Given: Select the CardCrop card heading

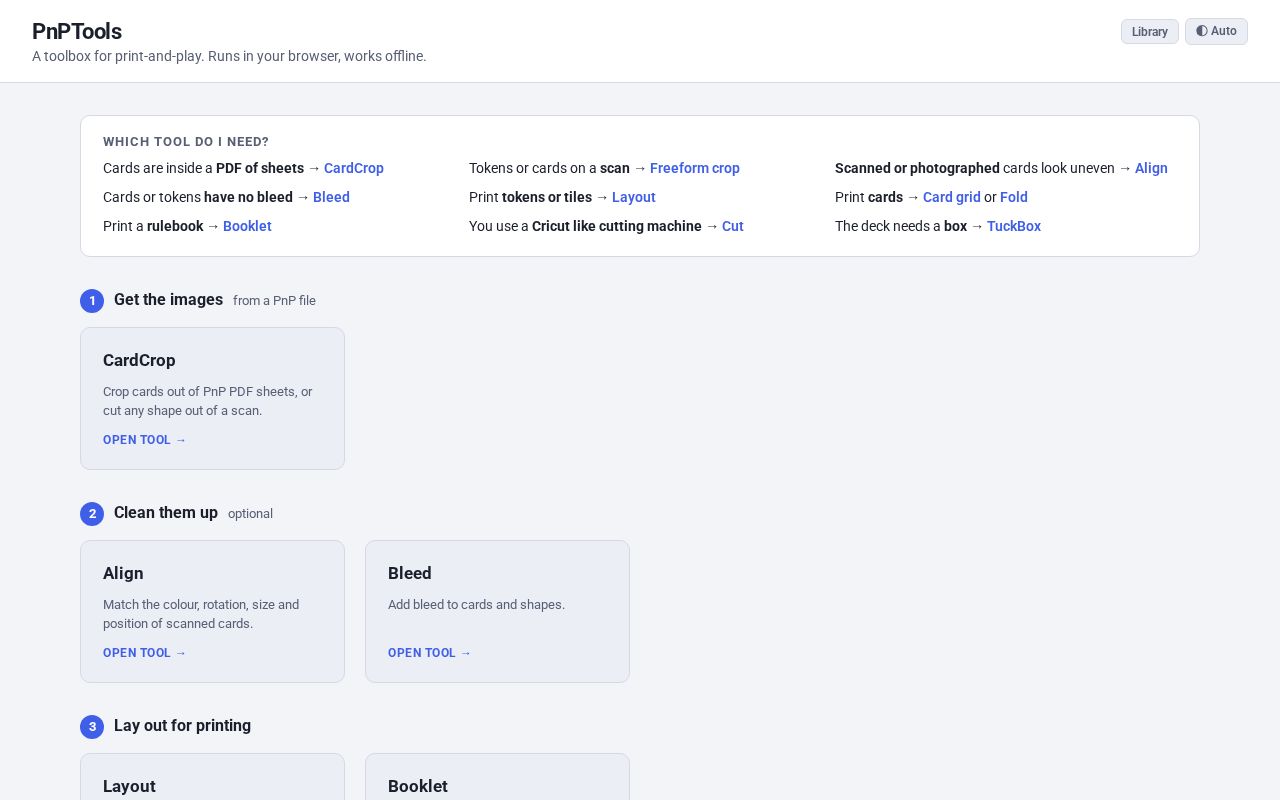Looking at the screenshot, I should click(139, 360).
